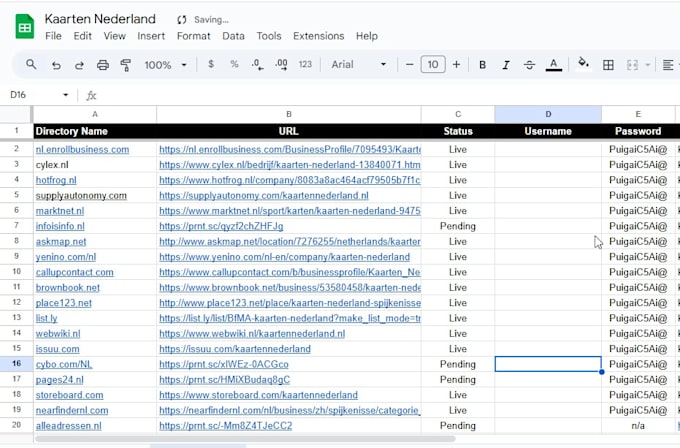Select the Password header cell

tap(638, 131)
